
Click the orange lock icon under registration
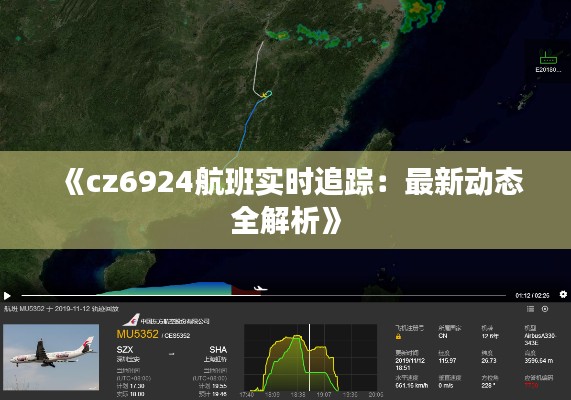[398, 336]
